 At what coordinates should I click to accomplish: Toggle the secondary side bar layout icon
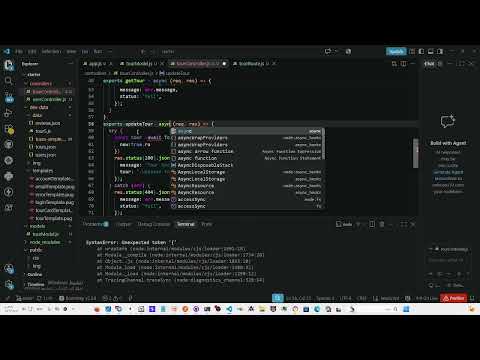click(440, 51)
